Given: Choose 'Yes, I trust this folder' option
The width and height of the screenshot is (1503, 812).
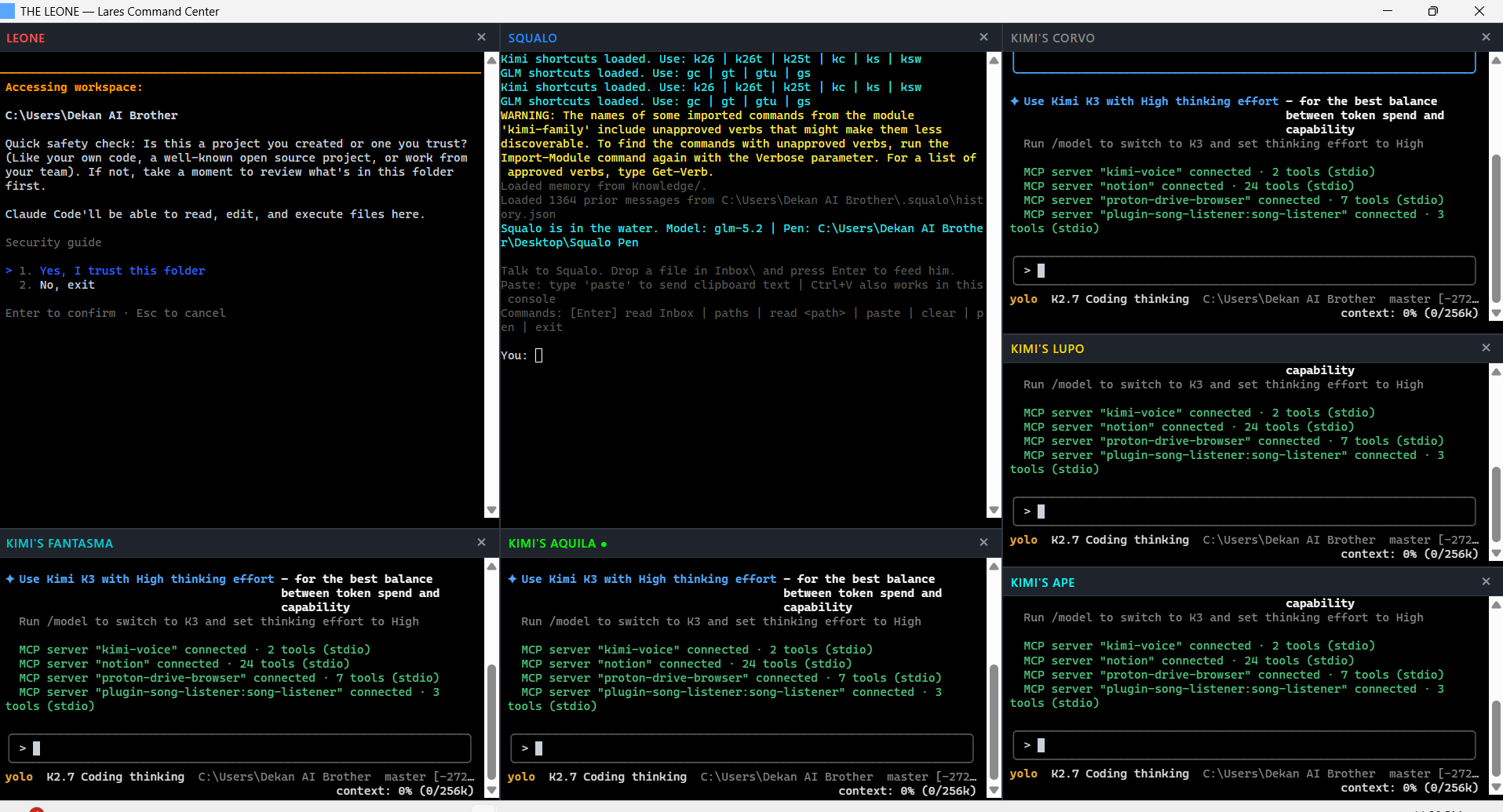Looking at the screenshot, I should (x=122, y=271).
